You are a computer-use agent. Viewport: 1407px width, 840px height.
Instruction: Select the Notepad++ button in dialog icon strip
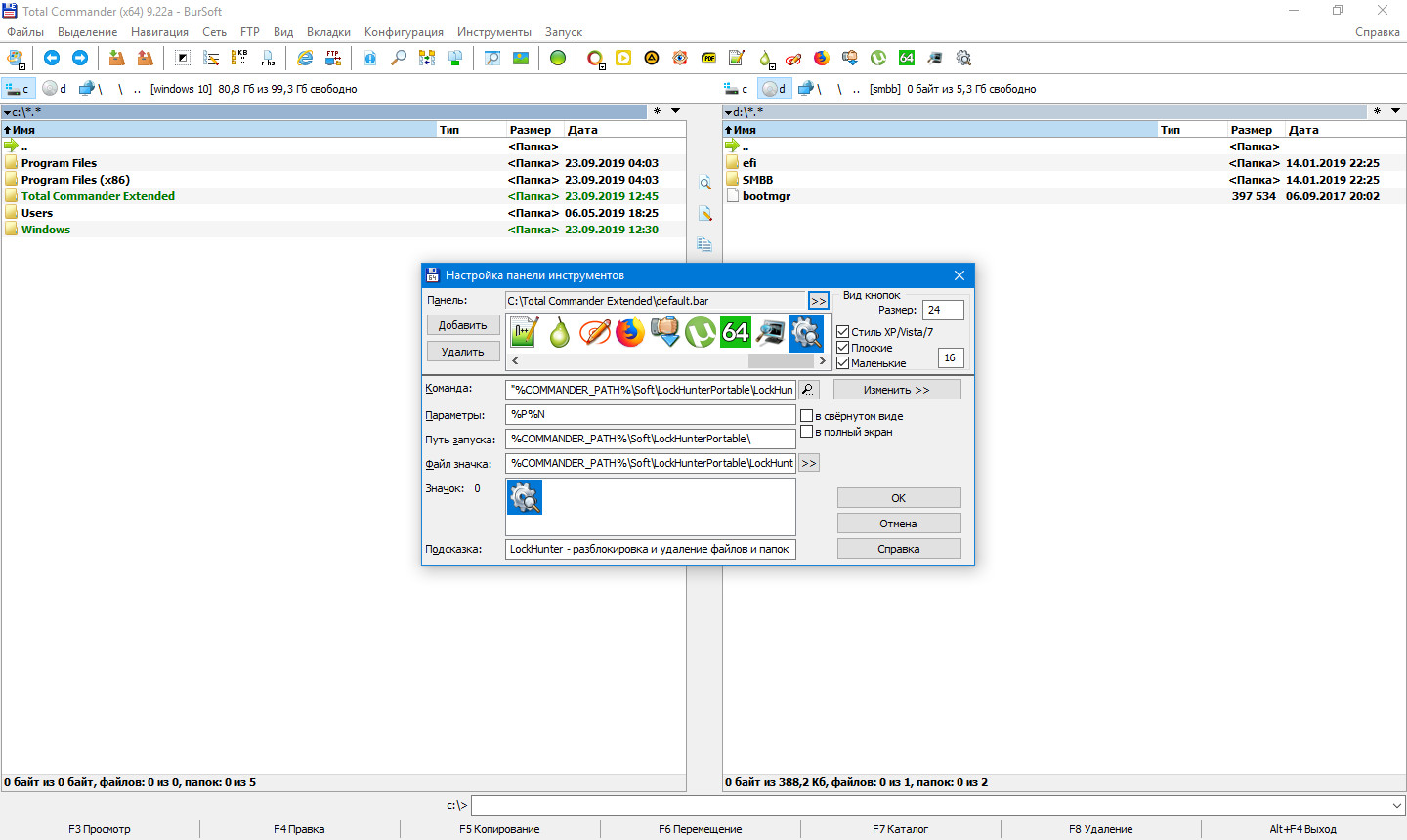coord(525,333)
